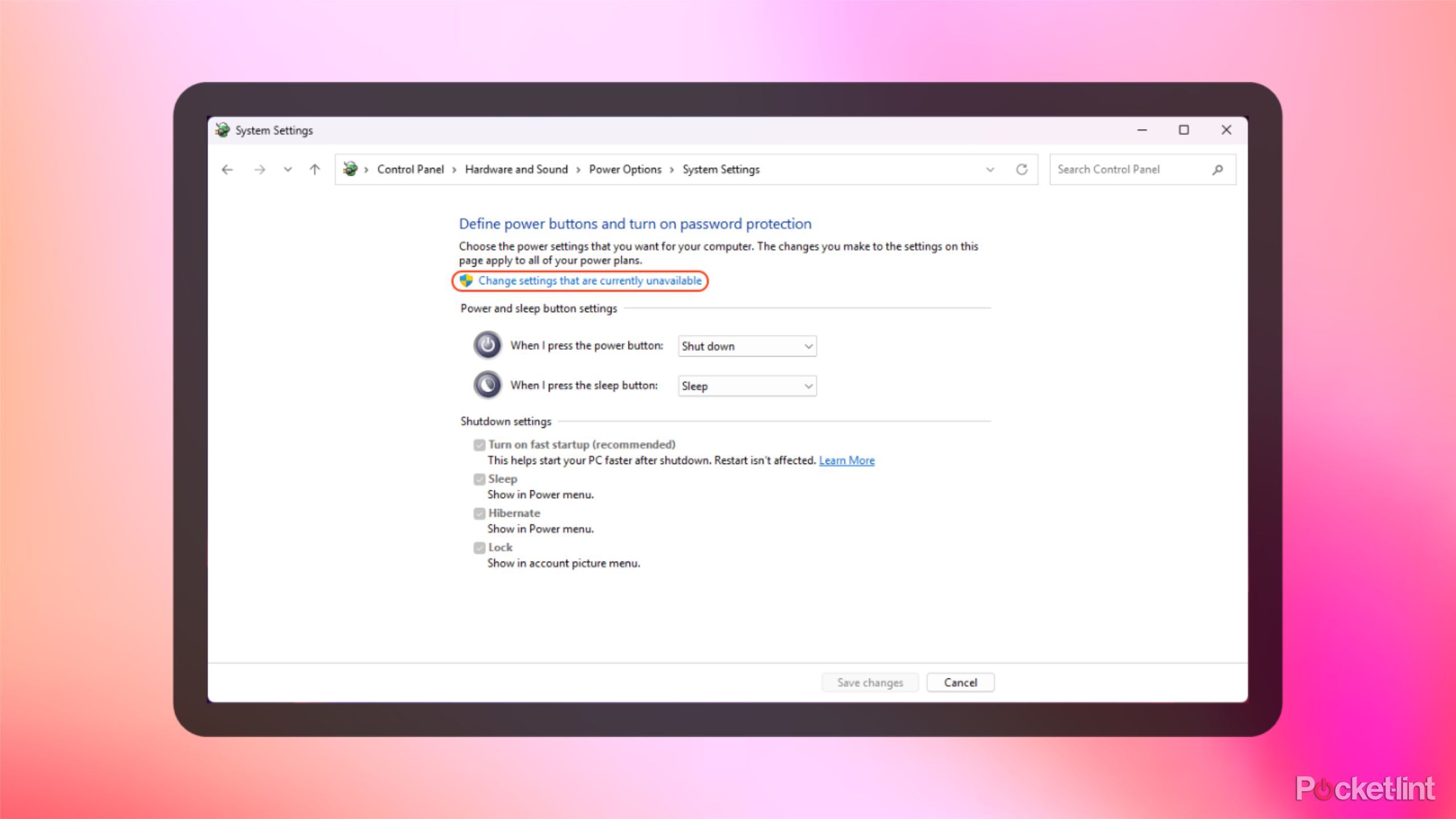Click the sleep button moon icon
This screenshot has width=1456, height=819.
[x=487, y=385]
